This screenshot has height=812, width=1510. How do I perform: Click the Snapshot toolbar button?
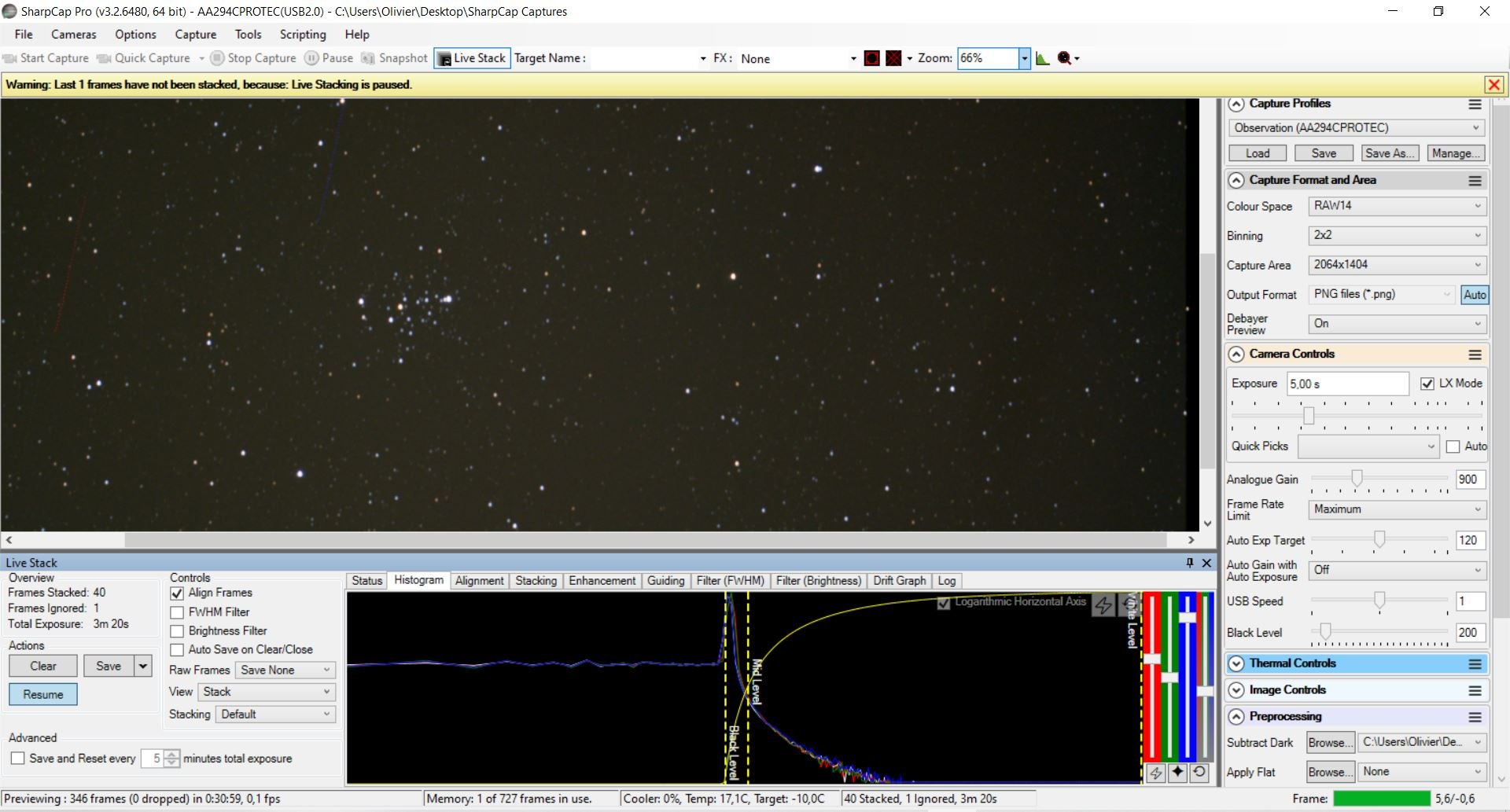[395, 58]
